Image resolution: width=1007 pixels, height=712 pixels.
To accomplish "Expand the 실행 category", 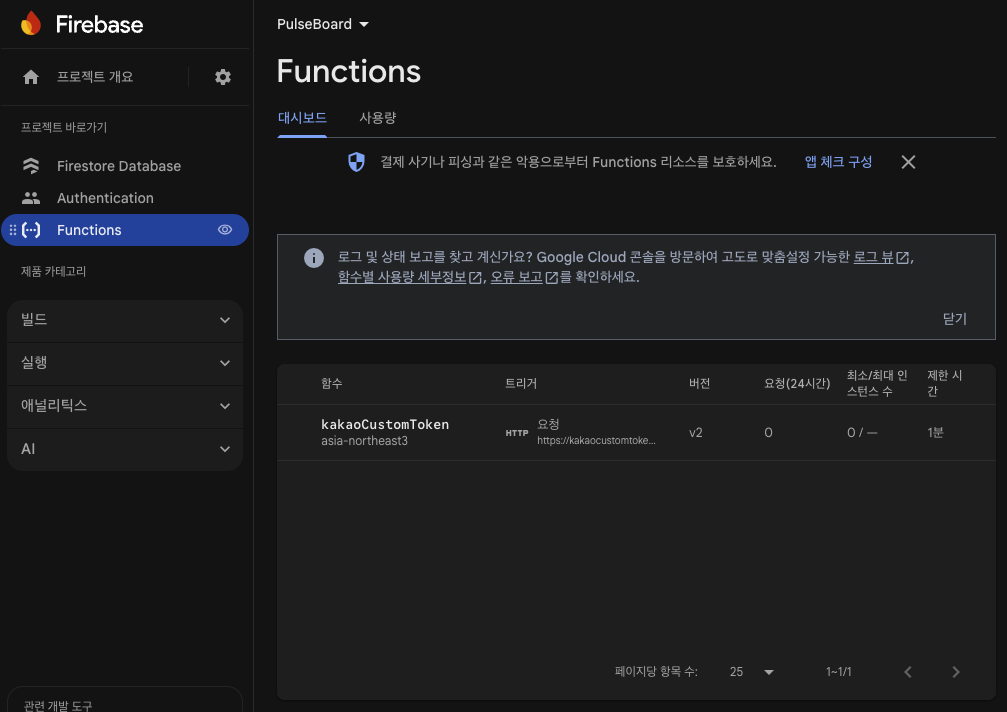I will pyautogui.click(x=125, y=363).
